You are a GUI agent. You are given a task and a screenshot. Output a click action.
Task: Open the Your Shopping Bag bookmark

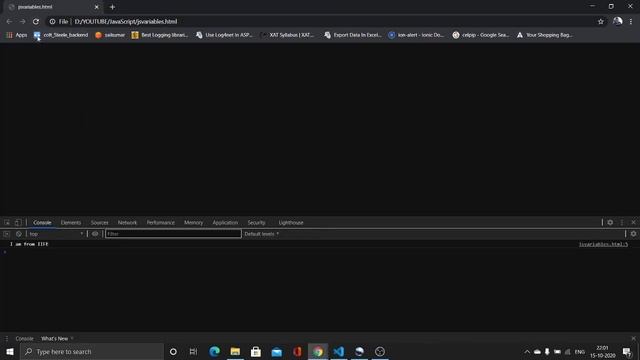click(544, 35)
